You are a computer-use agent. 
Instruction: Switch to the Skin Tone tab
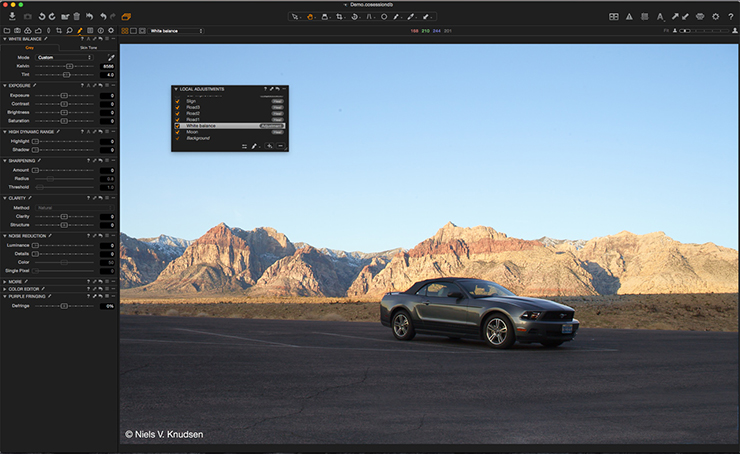pyautogui.click(x=88, y=48)
